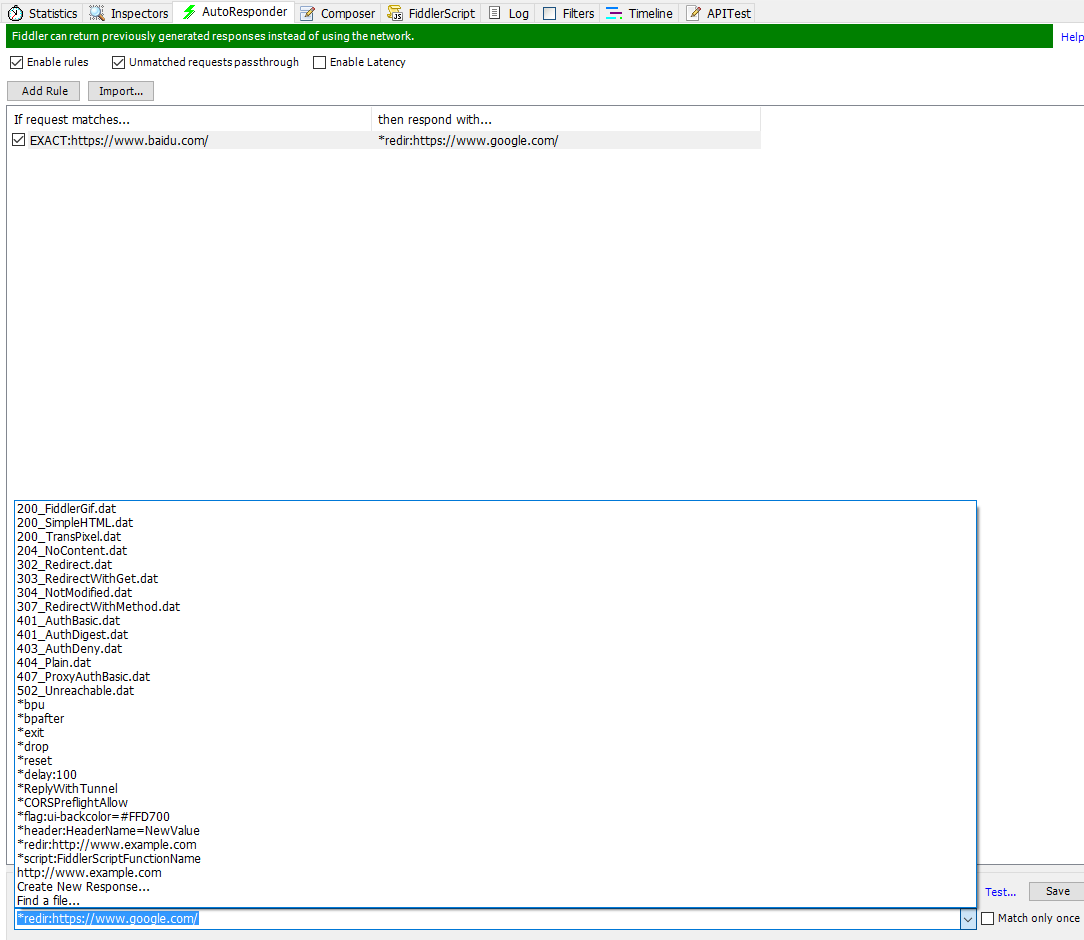Click the Log document icon

pyautogui.click(x=494, y=13)
